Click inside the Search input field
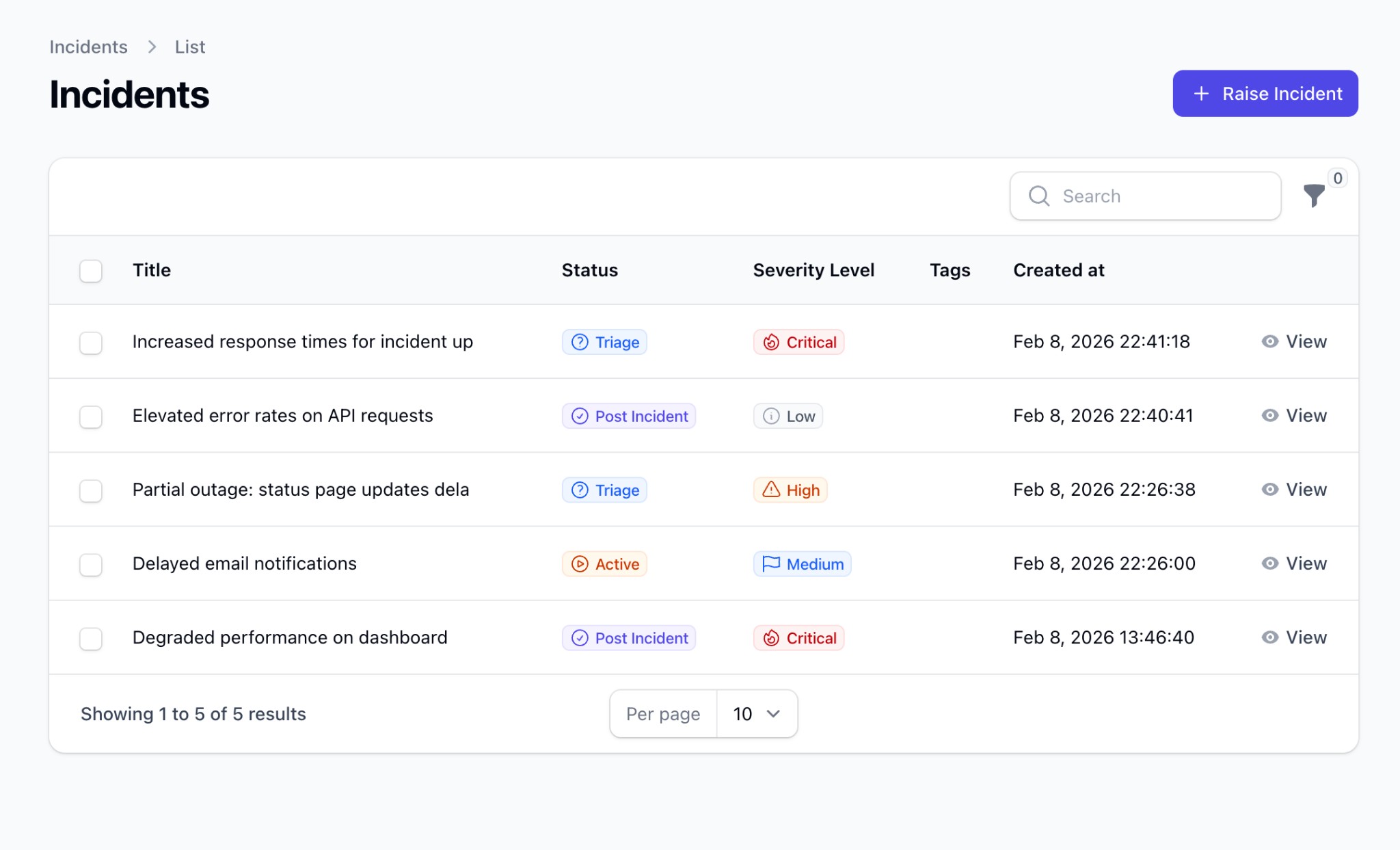The height and width of the screenshot is (850, 1400). click(x=1145, y=196)
